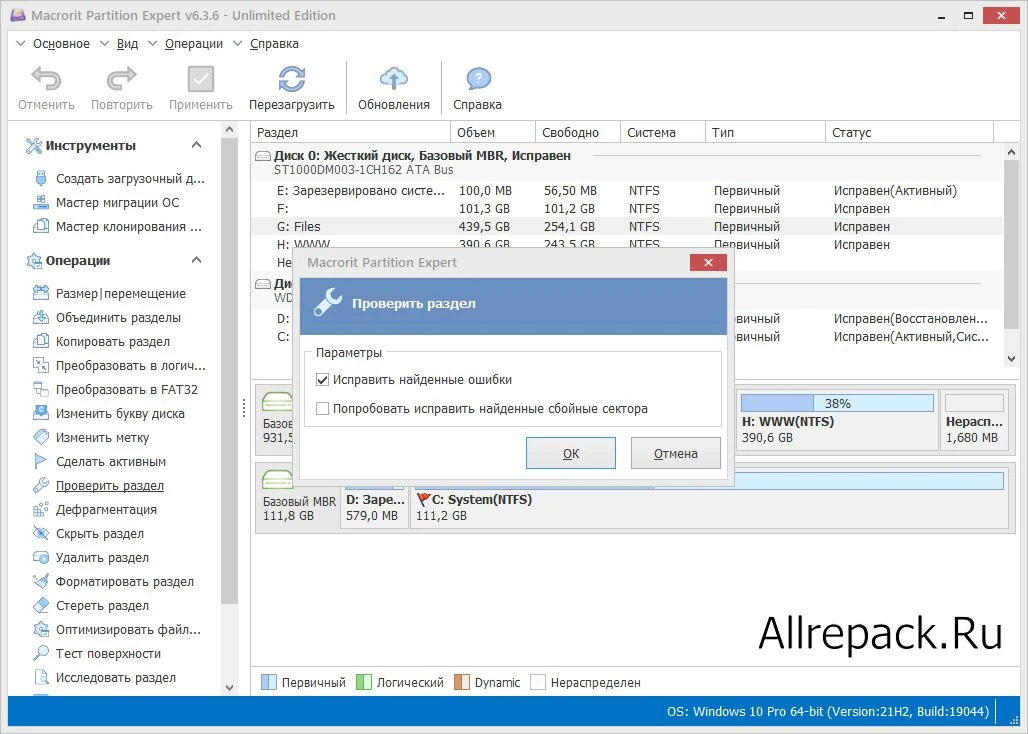
Task: Select the G: Files partition row
Action: coord(627,227)
